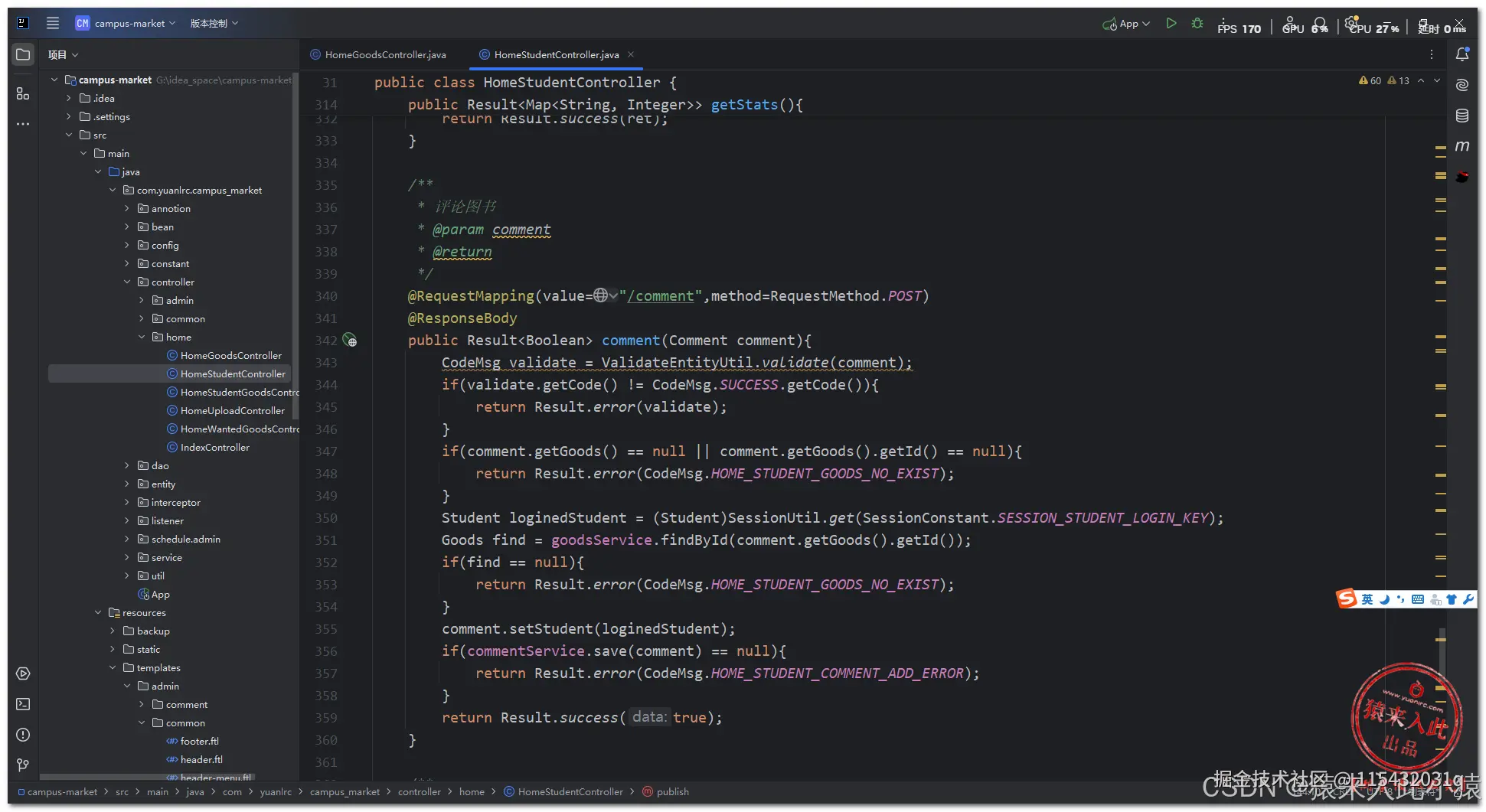1486x812 pixels.
Task: Open the Structure tool window
Action: coord(23,93)
